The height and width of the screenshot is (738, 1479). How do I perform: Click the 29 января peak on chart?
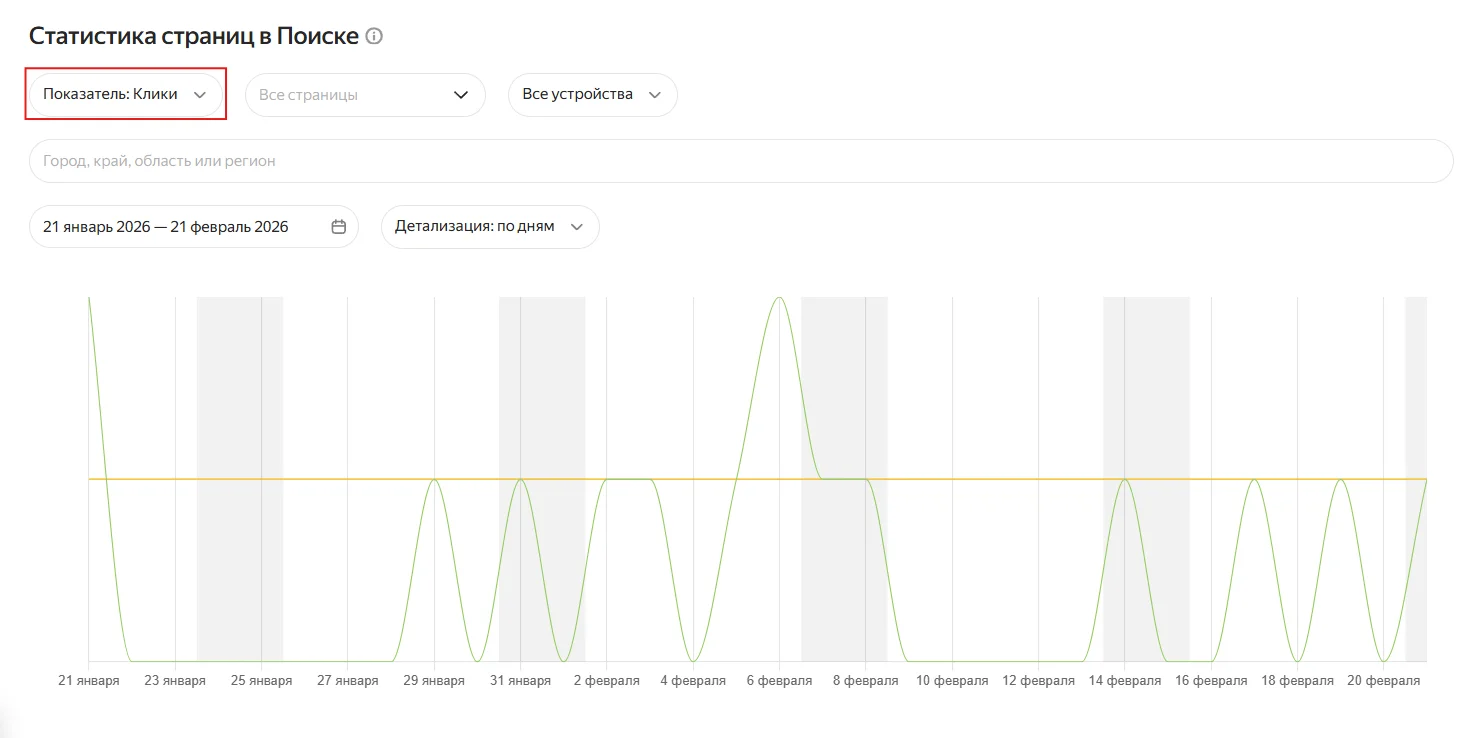click(434, 480)
